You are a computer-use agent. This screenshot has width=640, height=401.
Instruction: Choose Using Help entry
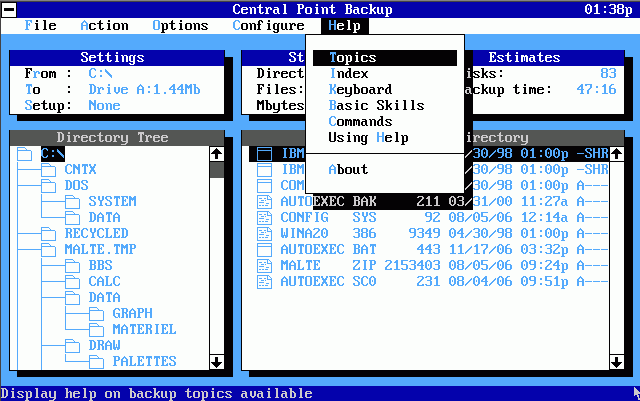pyautogui.click(x=368, y=138)
